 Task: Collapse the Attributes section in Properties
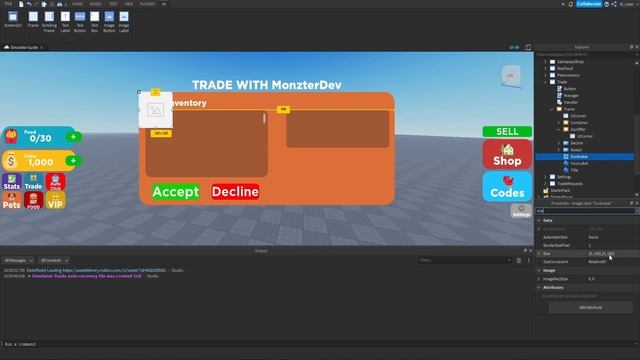pyautogui.click(x=539, y=287)
